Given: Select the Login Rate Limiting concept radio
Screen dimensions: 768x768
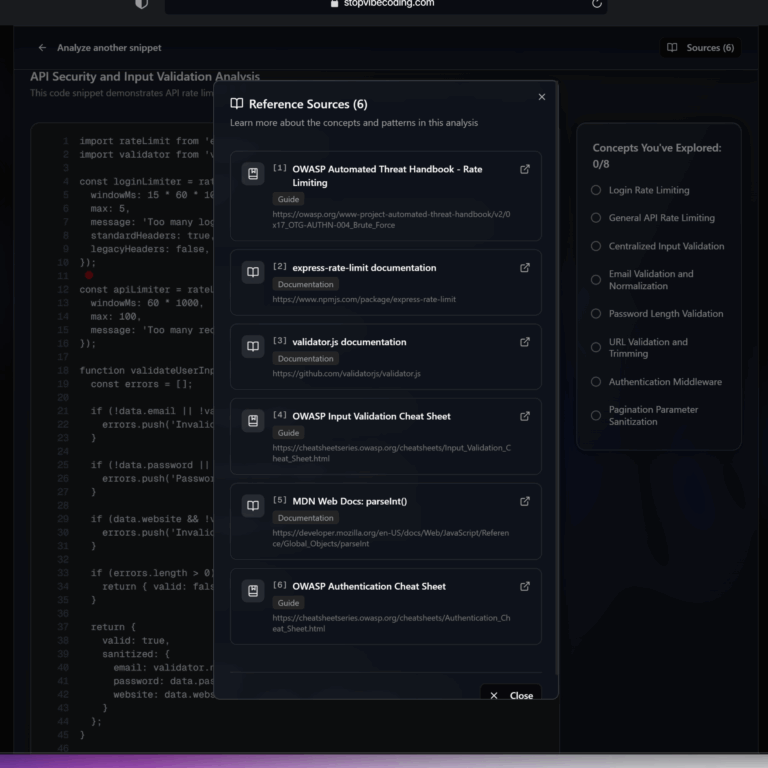Looking at the screenshot, I should [596, 190].
